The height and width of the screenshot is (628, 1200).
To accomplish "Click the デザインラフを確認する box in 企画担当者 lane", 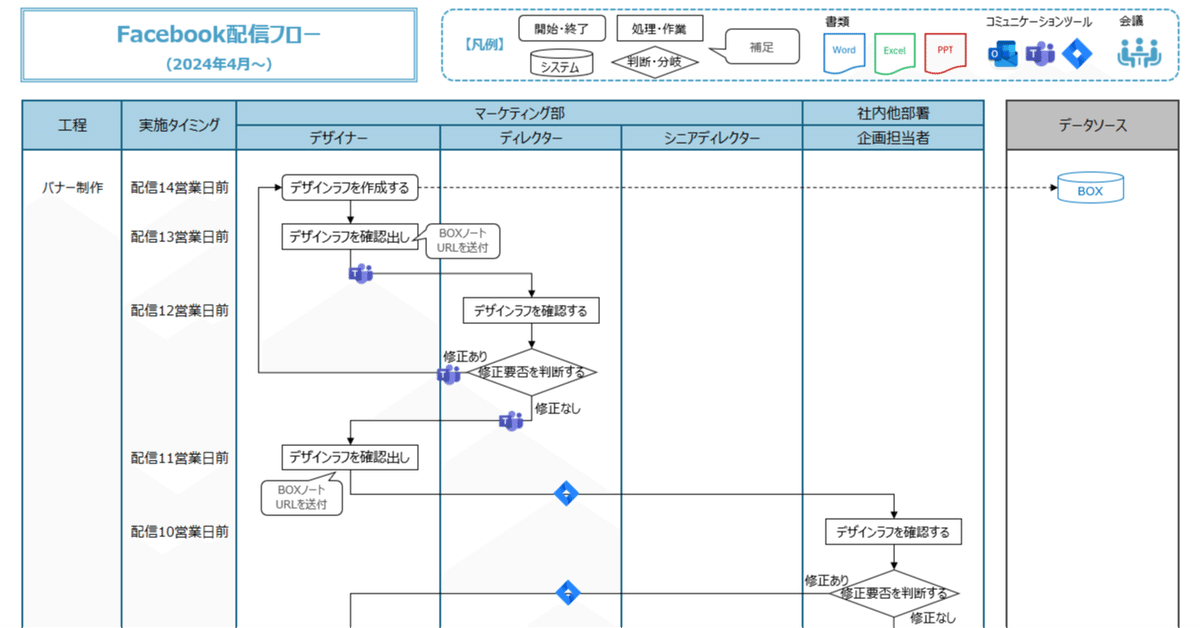I will click(x=892, y=531).
